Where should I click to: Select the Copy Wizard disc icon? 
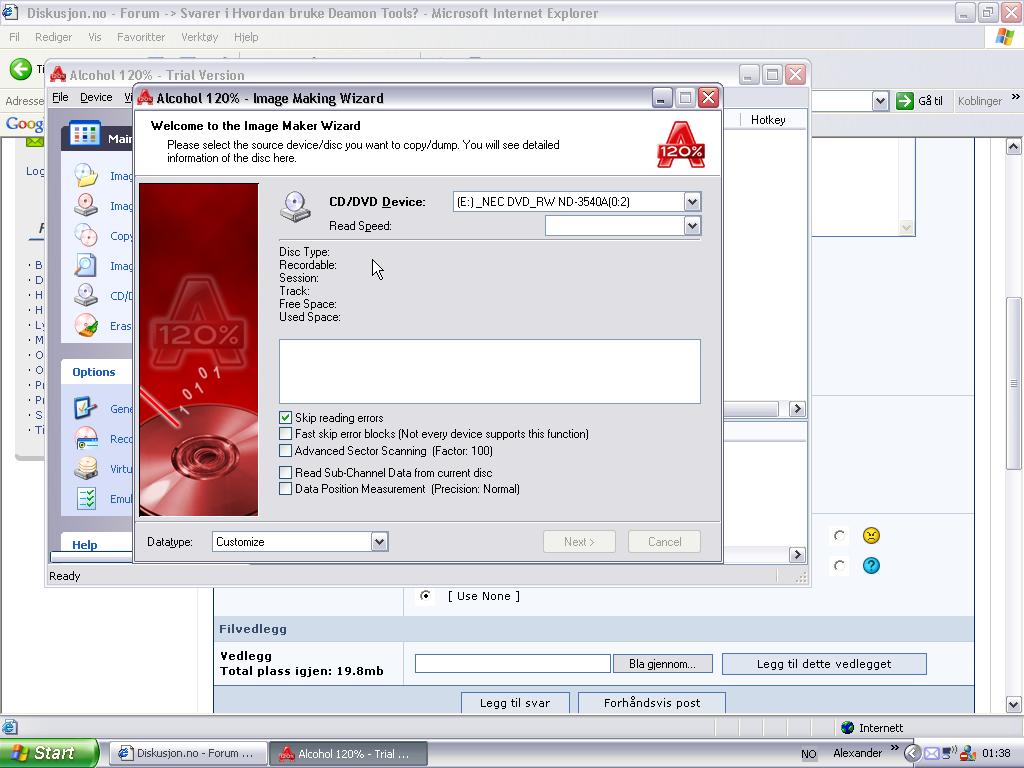tap(86, 235)
